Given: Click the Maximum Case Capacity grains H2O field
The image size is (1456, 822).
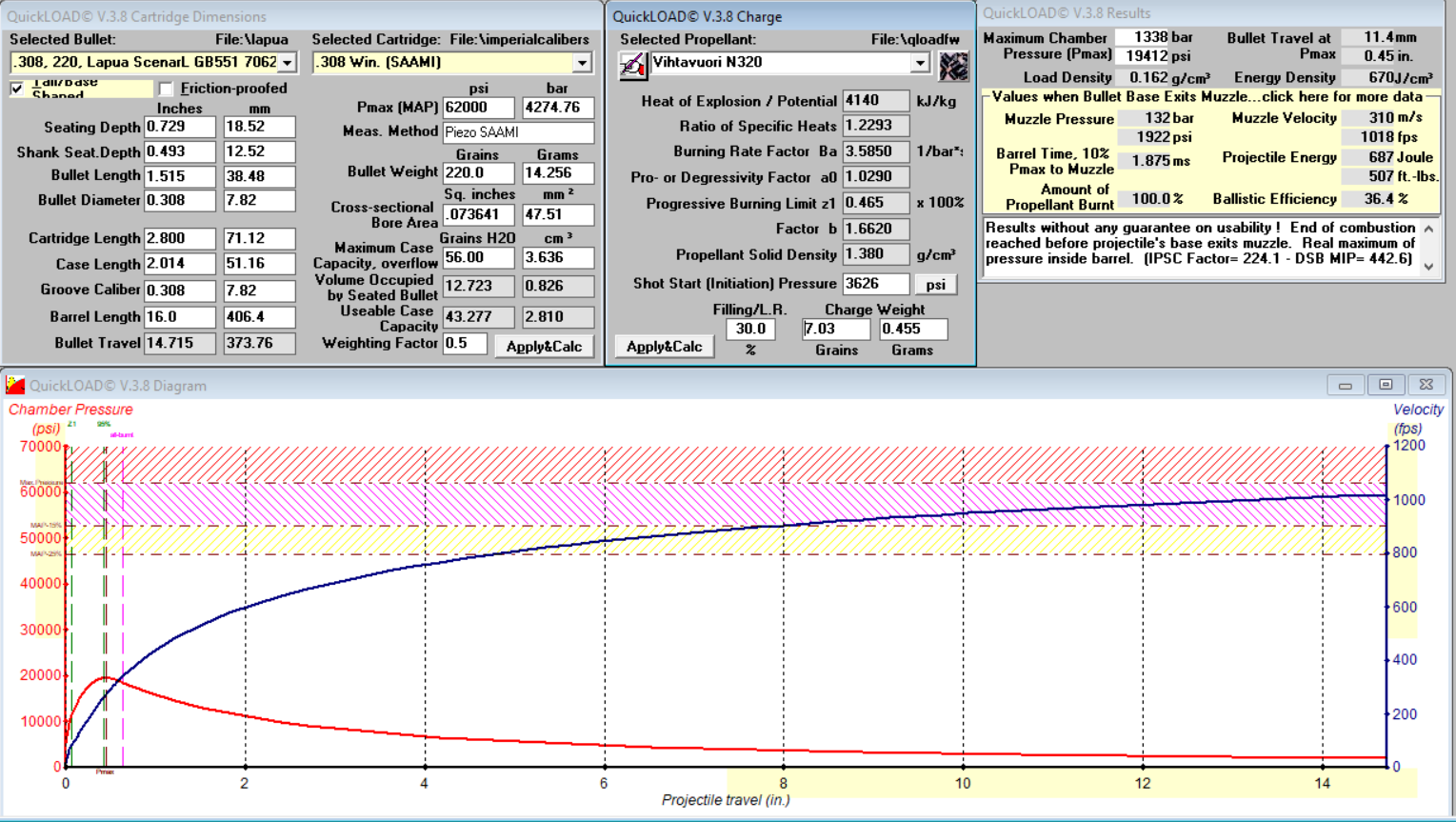Looking at the screenshot, I should coord(478,257).
